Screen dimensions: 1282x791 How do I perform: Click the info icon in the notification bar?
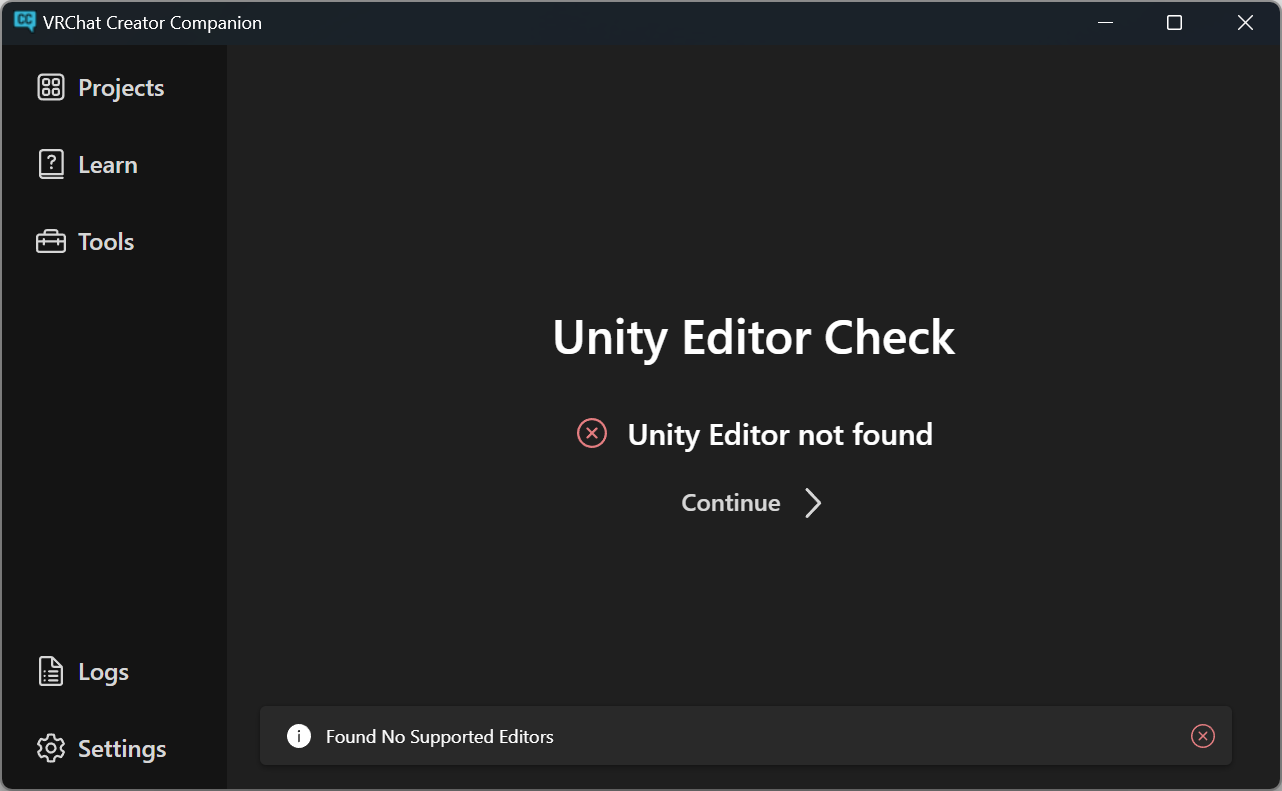tap(299, 737)
